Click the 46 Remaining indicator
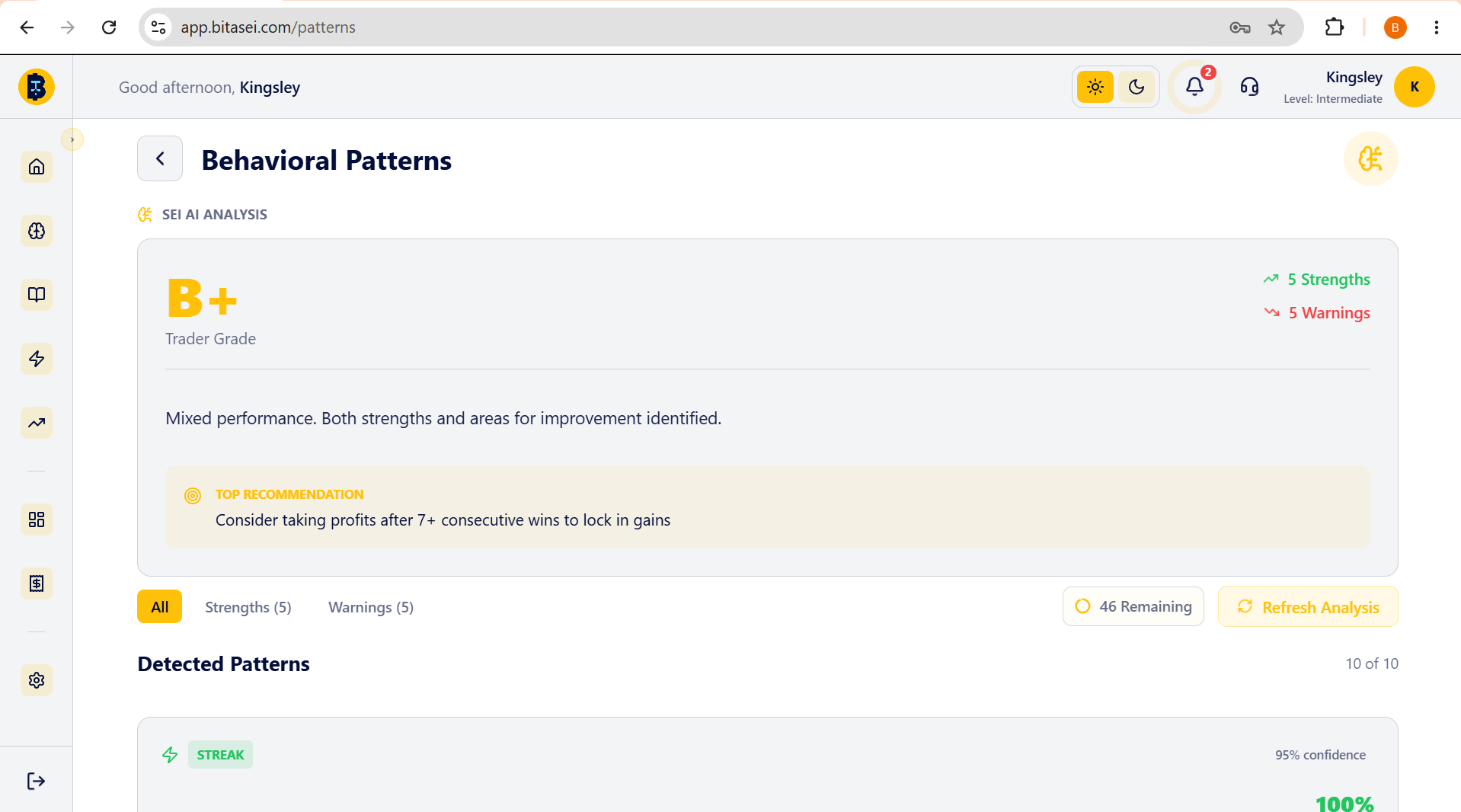 click(1133, 606)
